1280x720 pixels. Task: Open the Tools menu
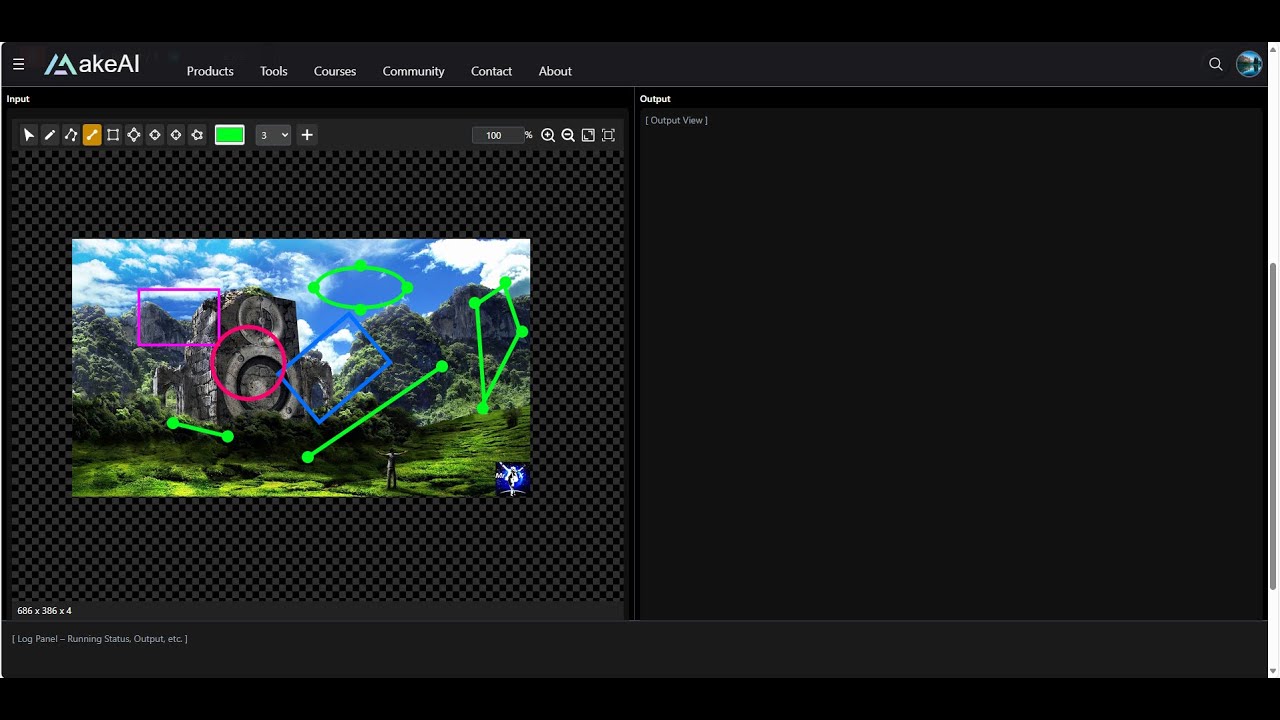[274, 71]
